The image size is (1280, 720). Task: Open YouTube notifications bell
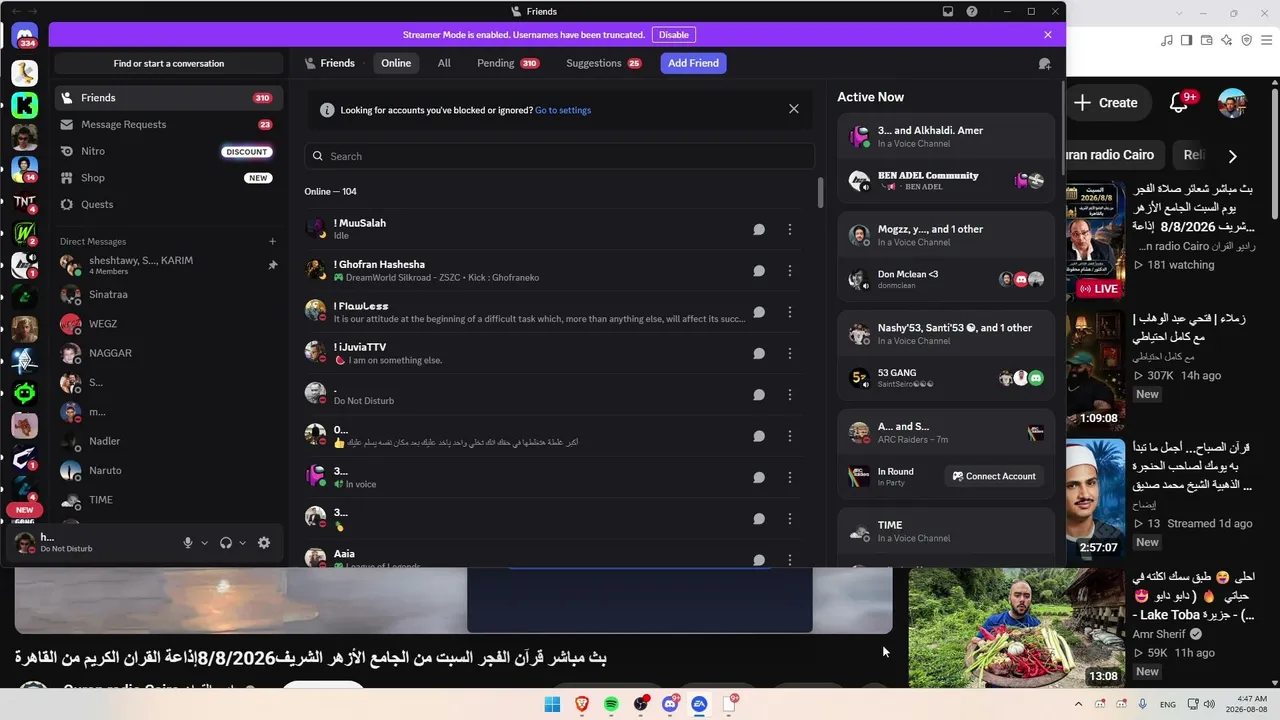[1180, 102]
